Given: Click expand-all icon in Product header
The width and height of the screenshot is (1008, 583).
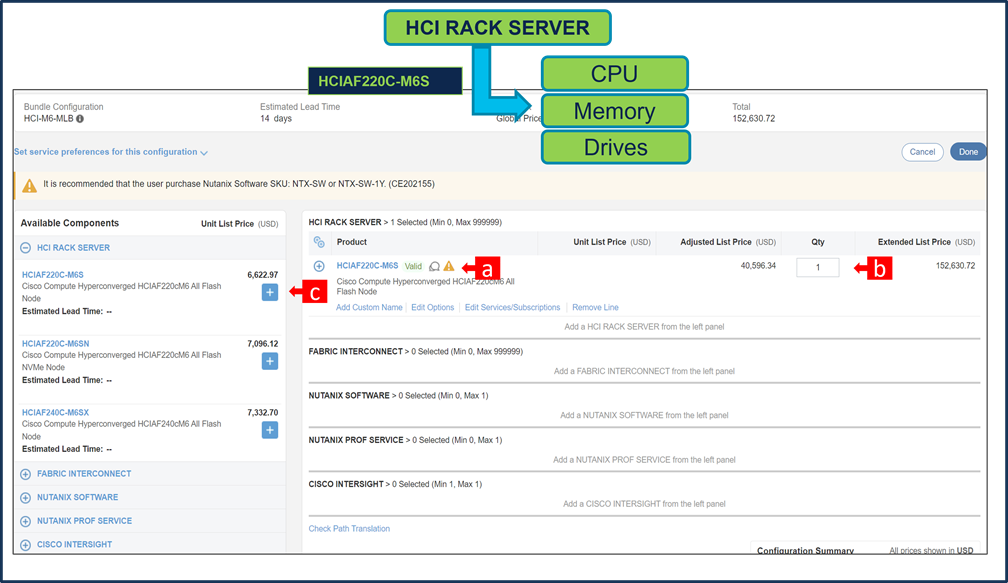Looking at the screenshot, I should coord(319,242).
